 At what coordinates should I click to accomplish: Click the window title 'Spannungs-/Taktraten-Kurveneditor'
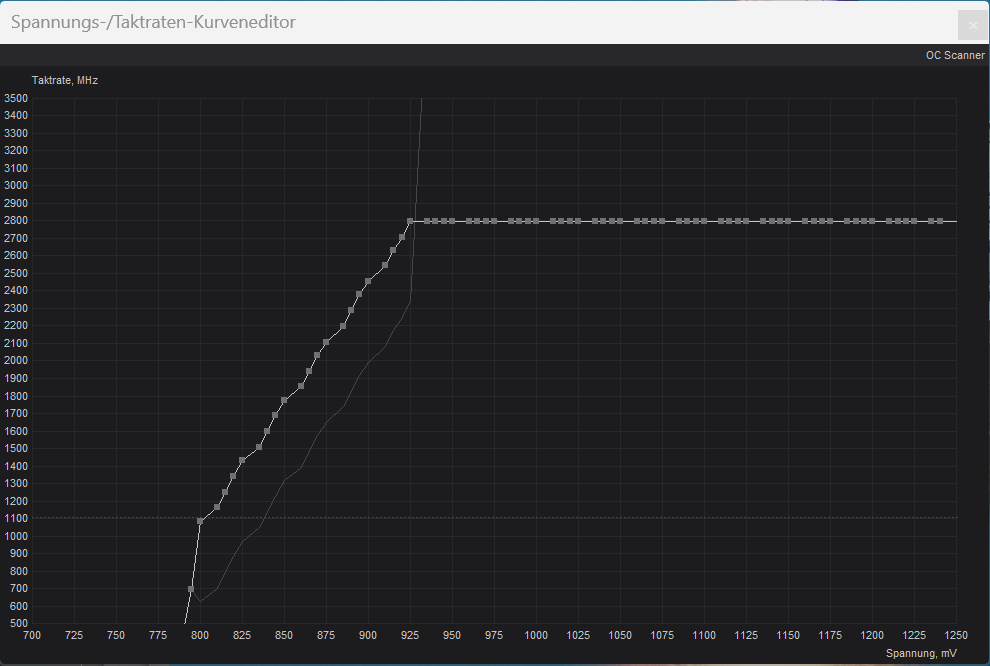[153, 22]
